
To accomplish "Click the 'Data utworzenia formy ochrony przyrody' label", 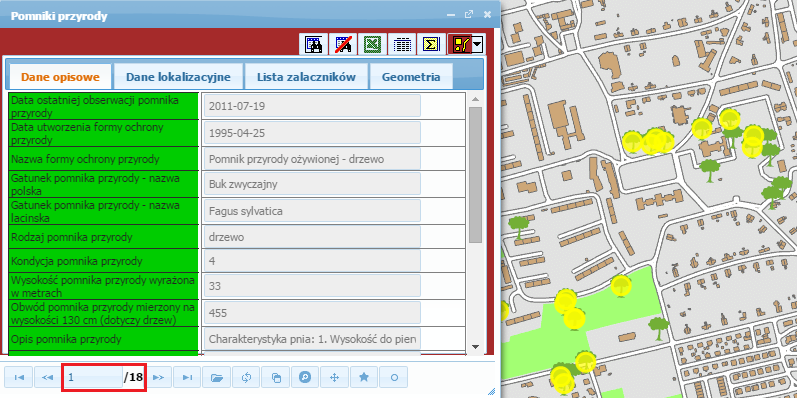I will [x=87, y=133].
